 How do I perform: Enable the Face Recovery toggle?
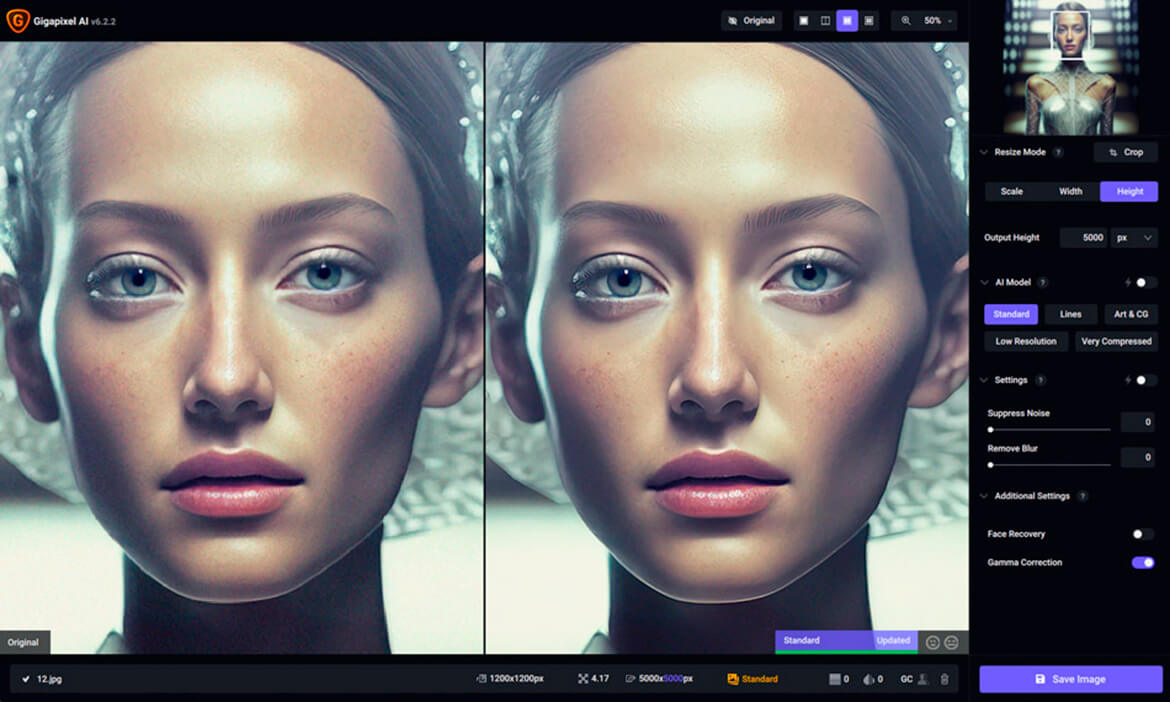click(1142, 534)
